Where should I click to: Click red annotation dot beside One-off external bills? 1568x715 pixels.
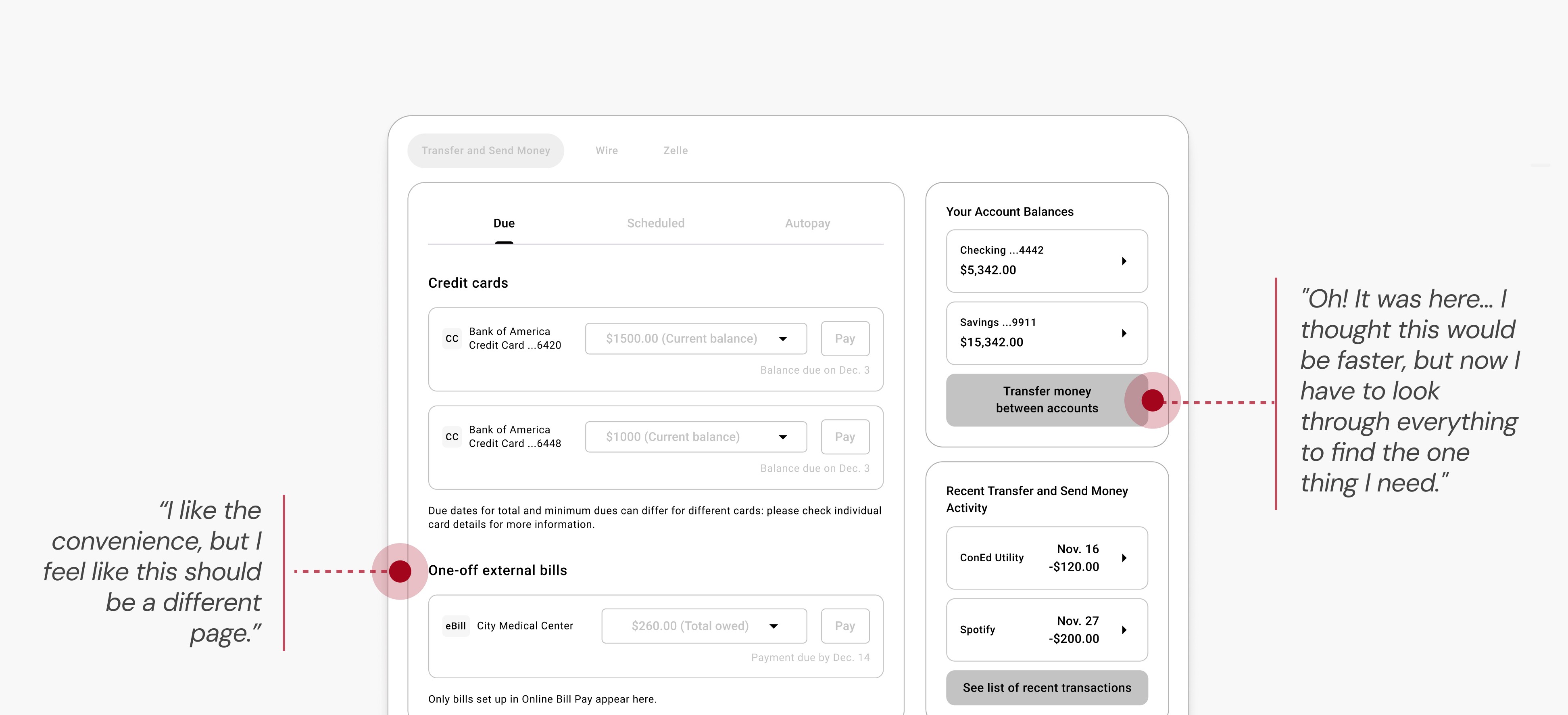point(400,571)
